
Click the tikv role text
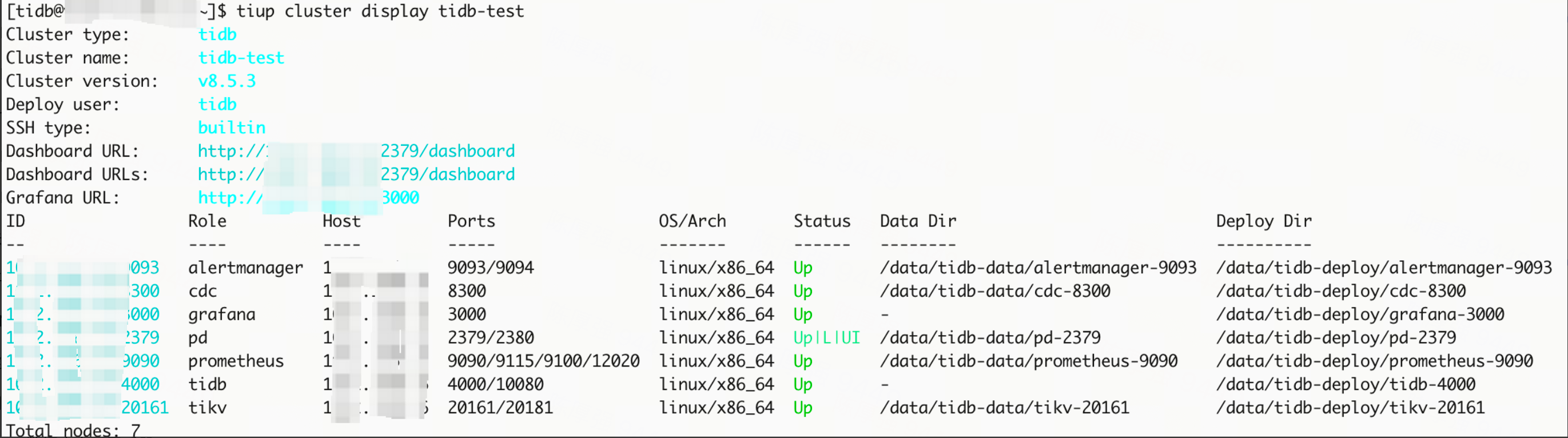click(207, 408)
